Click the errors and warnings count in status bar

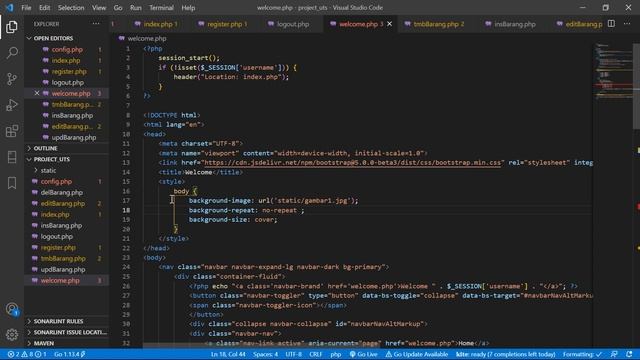27,354
